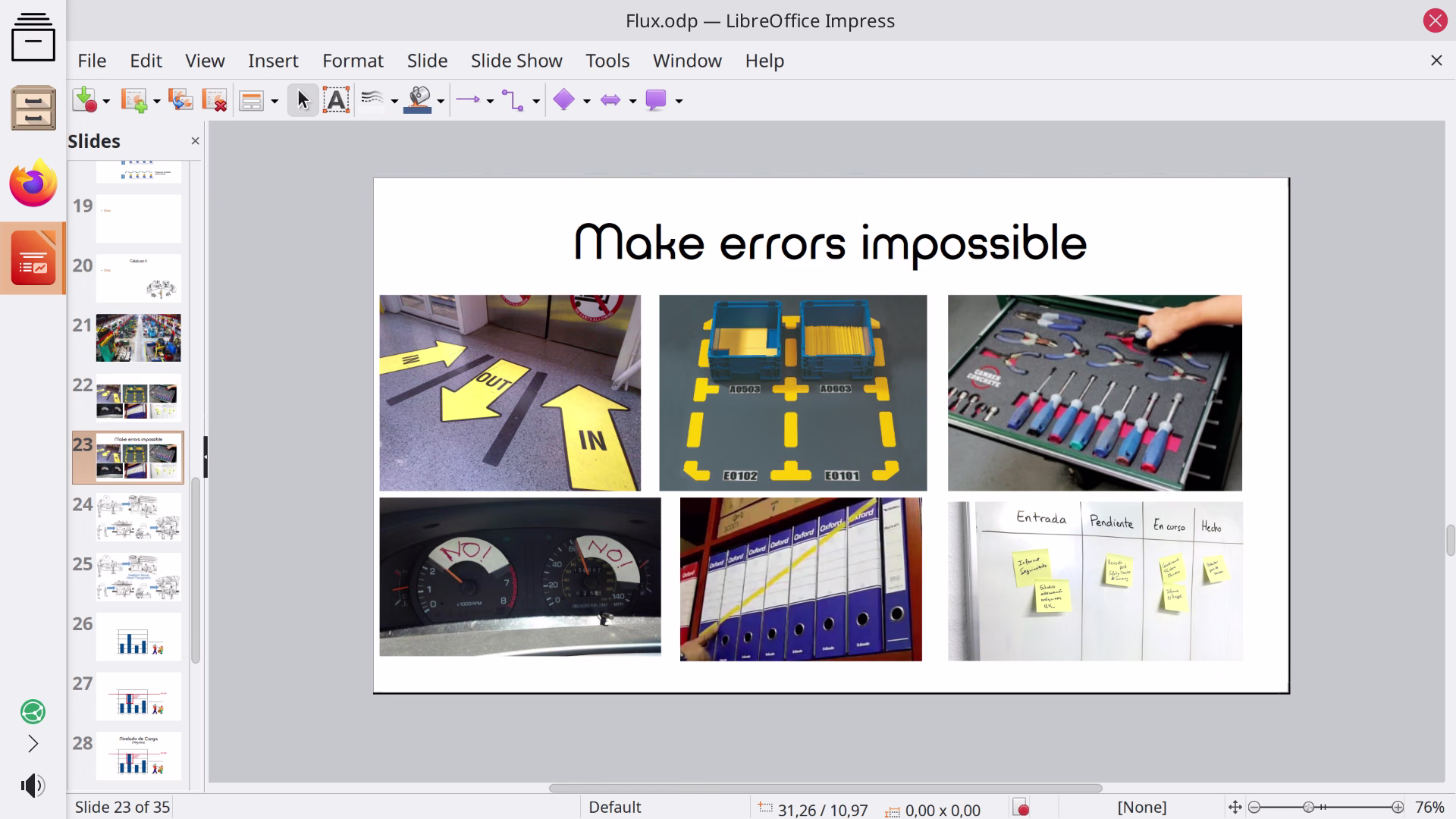Image resolution: width=1456 pixels, height=819 pixels.
Task: Click the zoom in plus button
Action: 1398,808
